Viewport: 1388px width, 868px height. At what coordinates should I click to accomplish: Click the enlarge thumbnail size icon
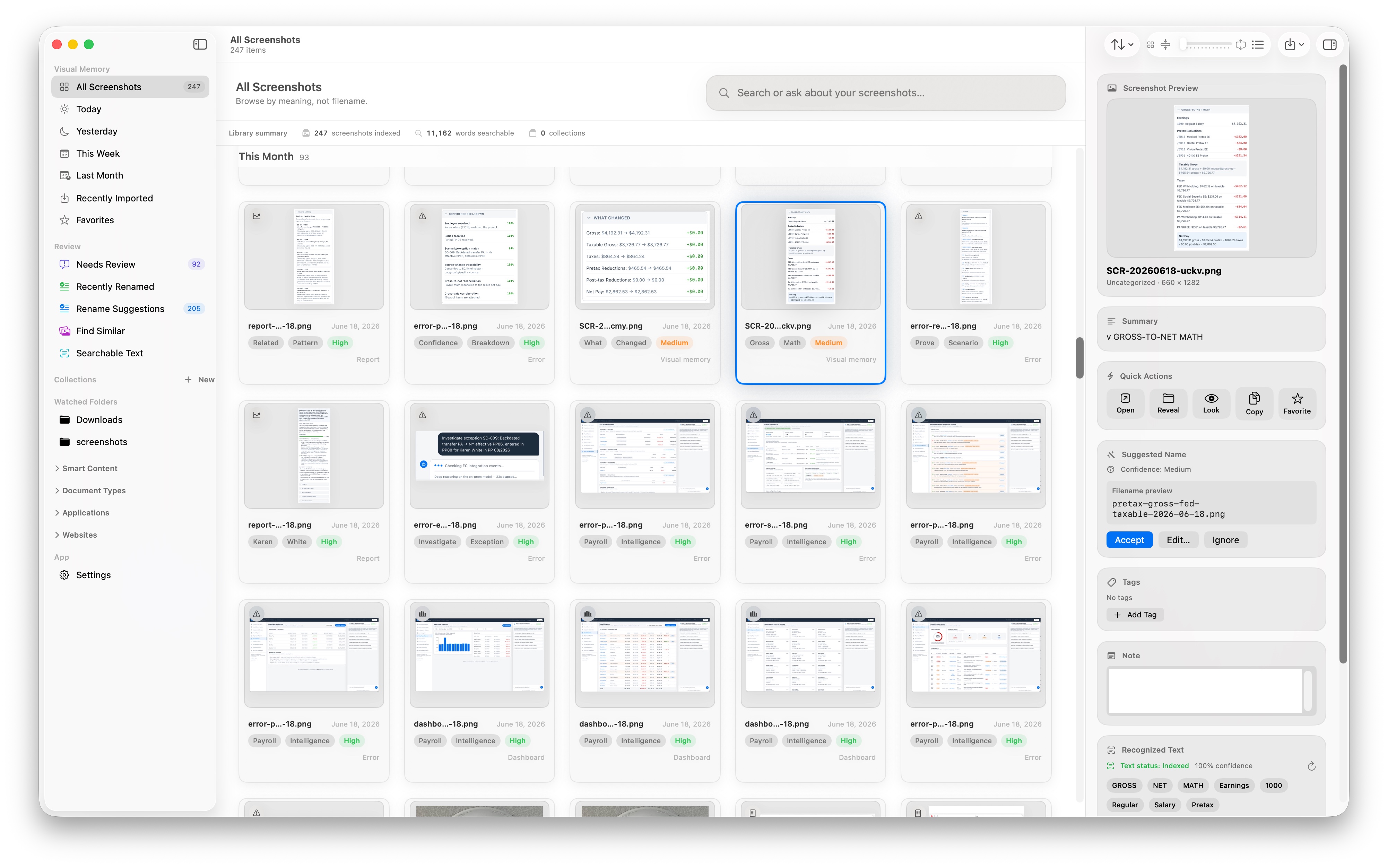1240,44
